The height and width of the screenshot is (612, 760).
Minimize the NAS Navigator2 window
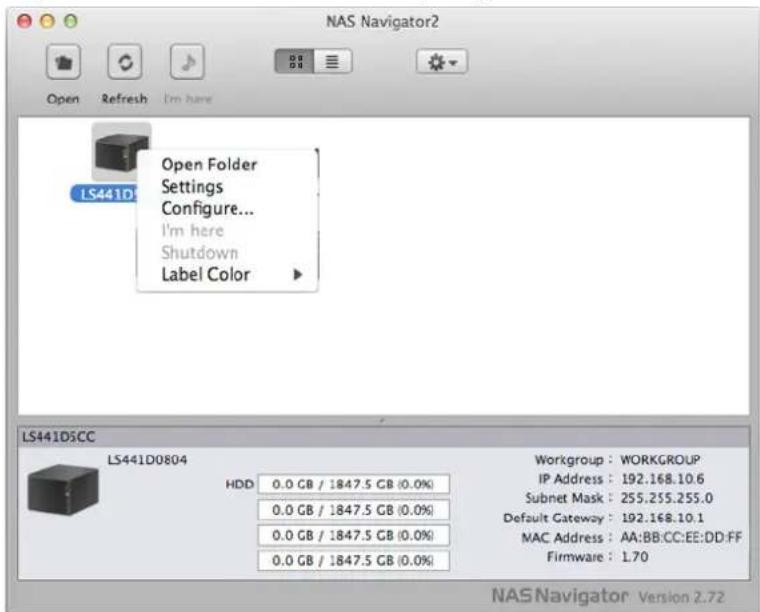48,21
